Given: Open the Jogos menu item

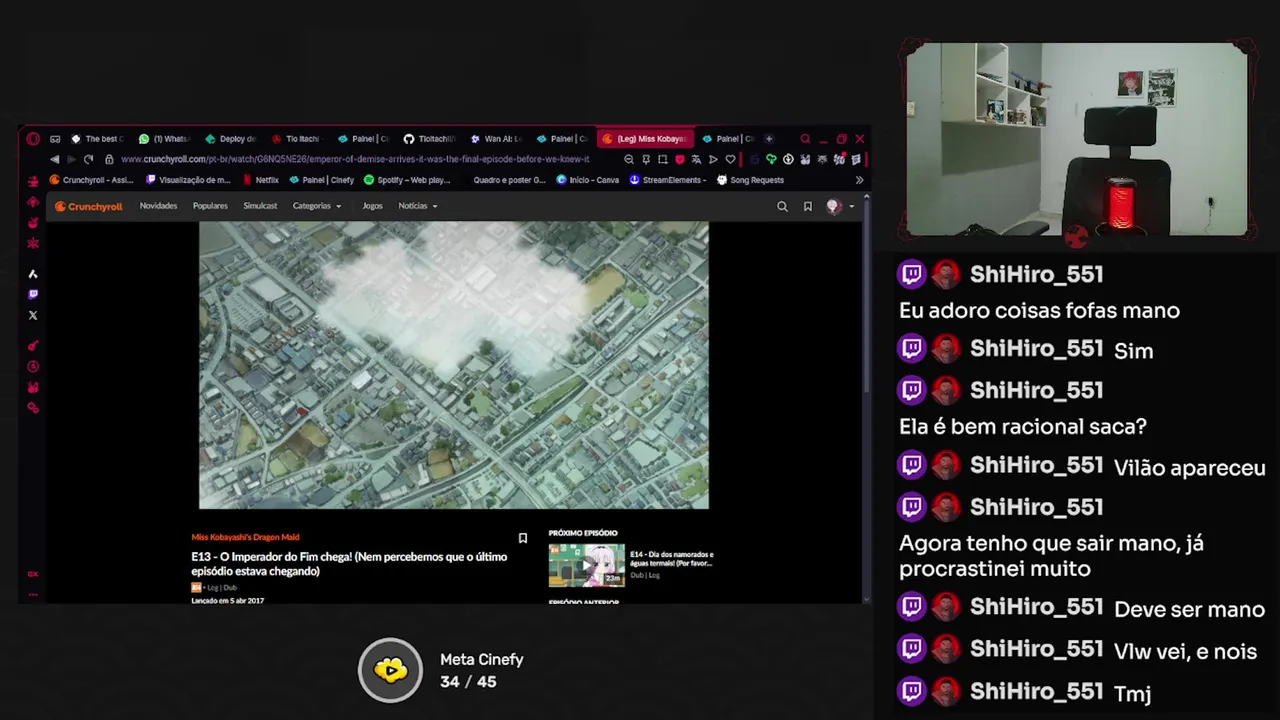Looking at the screenshot, I should [372, 206].
